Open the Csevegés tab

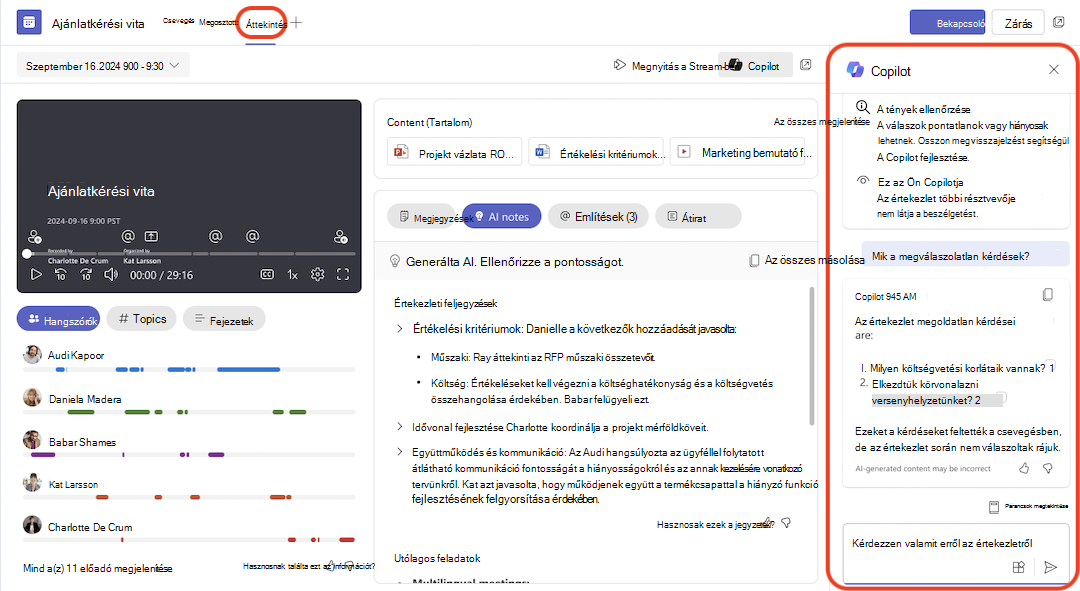[178, 21]
